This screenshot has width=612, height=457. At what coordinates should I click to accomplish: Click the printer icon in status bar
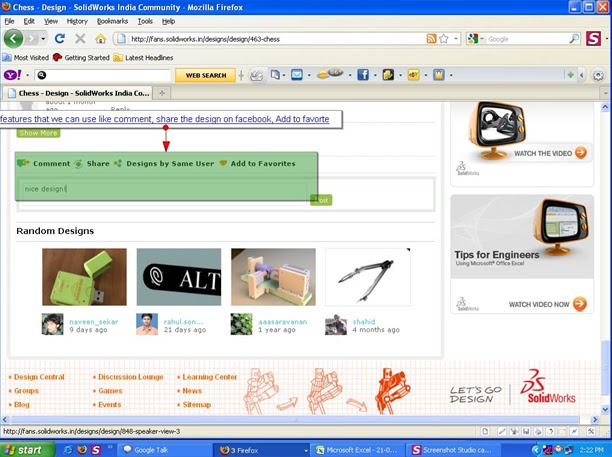pyautogui.click(x=538, y=431)
